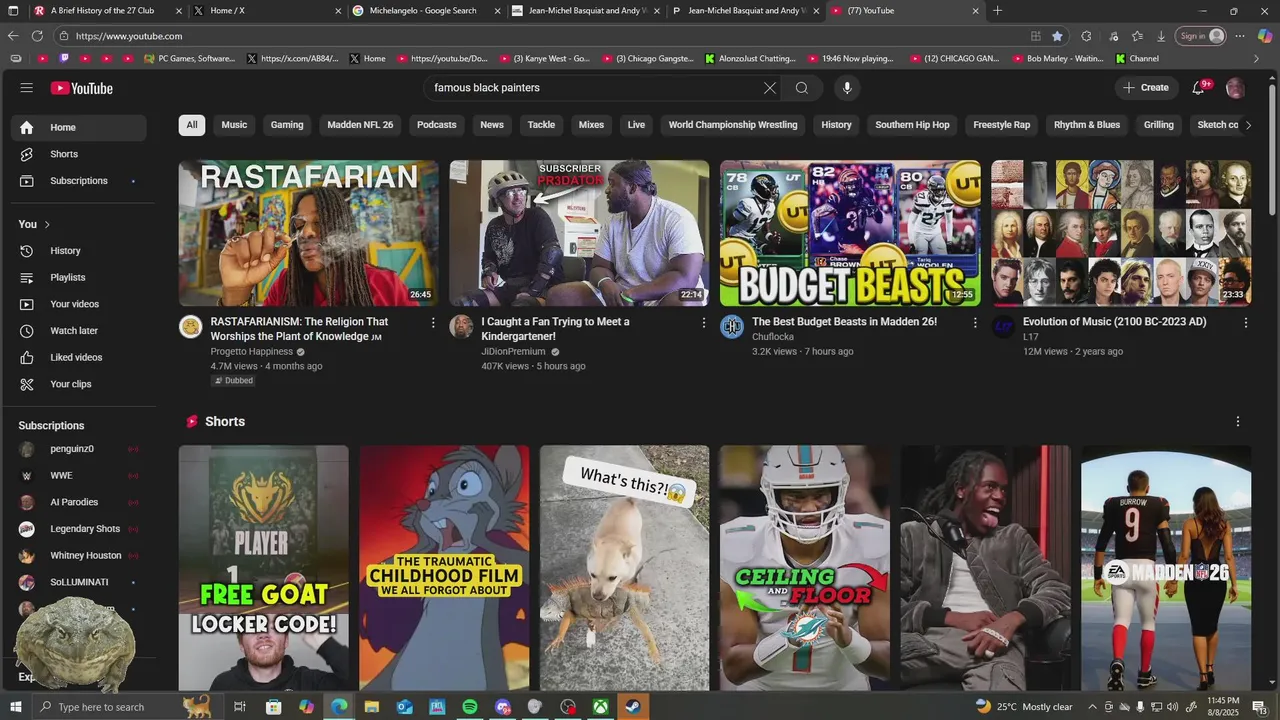This screenshot has height=720, width=1280.
Task: Open Xbox app from the taskbar
Action: pyautogui.click(x=600, y=707)
